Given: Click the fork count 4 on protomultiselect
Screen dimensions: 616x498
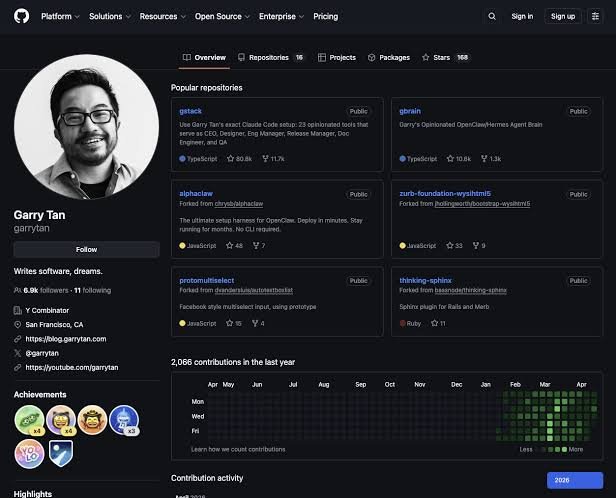Looking at the screenshot, I should pyautogui.click(x=258, y=323).
